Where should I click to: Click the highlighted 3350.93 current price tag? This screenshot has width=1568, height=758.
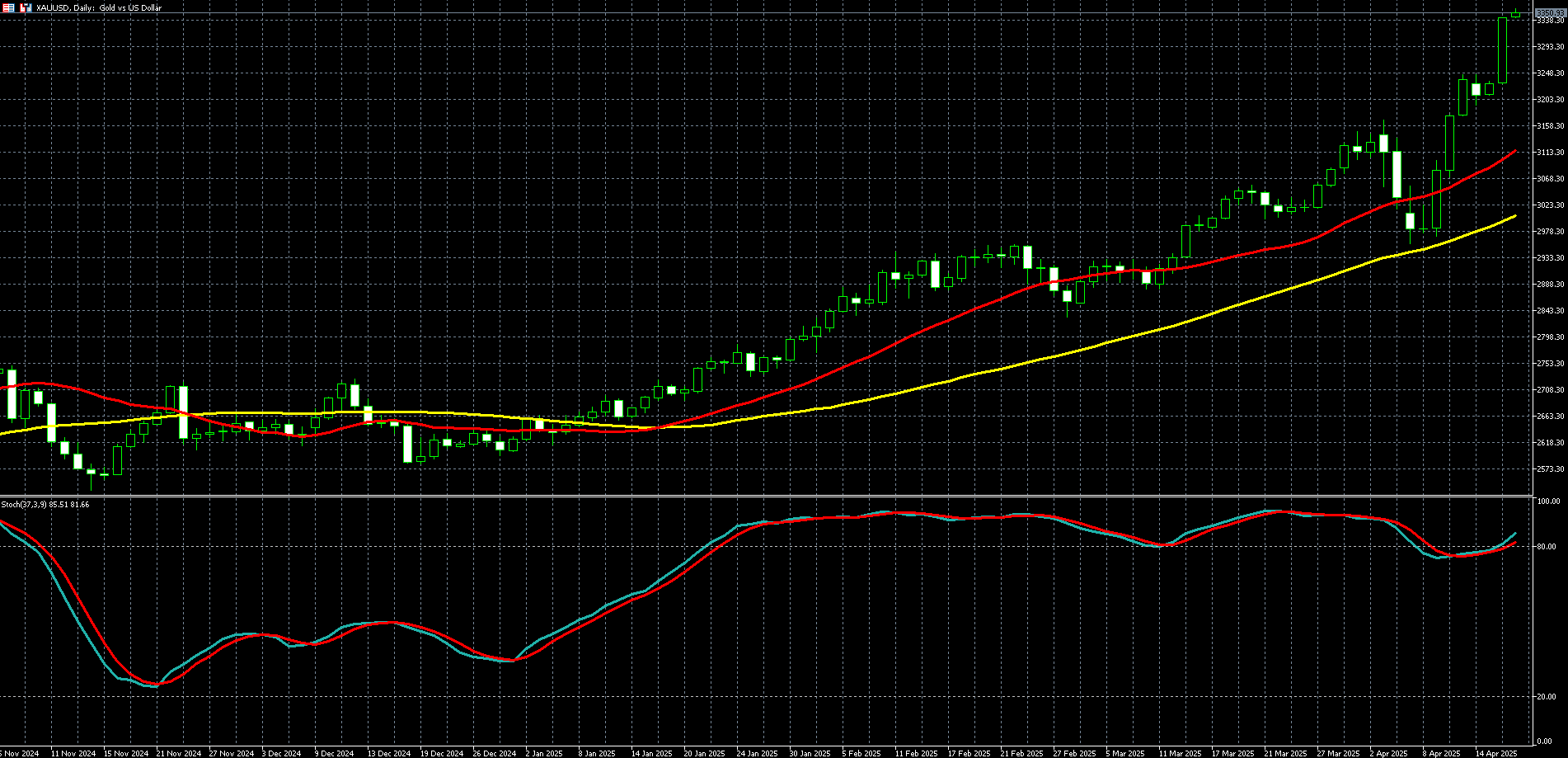click(x=1550, y=12)
